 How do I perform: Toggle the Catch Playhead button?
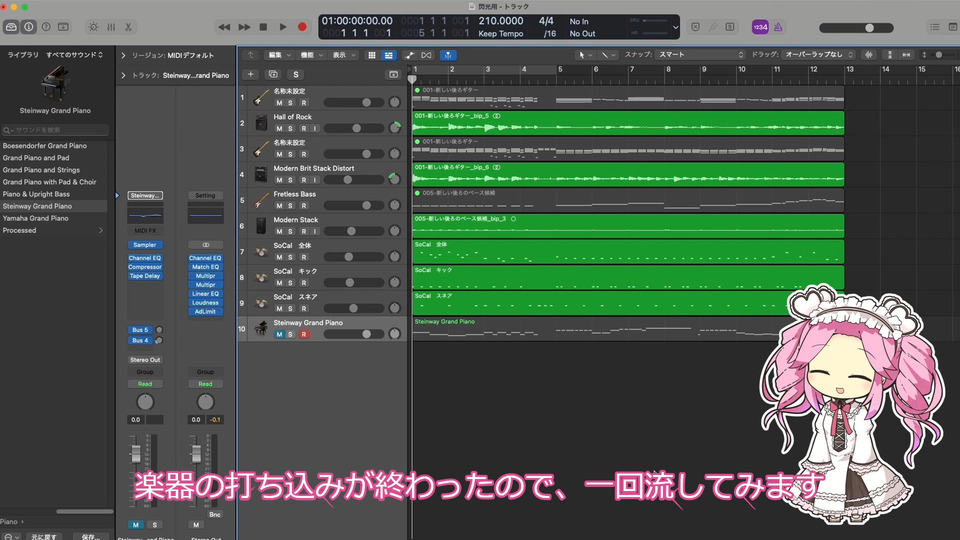pos(448,55)
